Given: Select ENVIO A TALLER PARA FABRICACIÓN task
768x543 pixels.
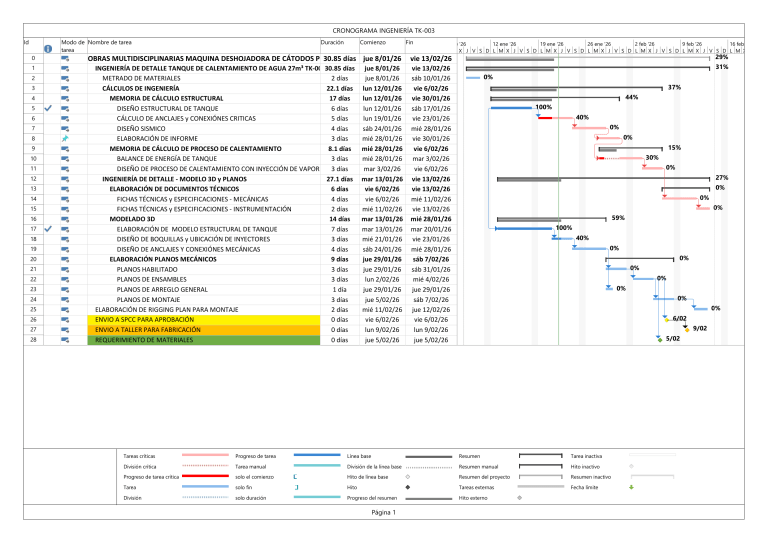Looking at the screenshot, I should [x=148, y=329].
